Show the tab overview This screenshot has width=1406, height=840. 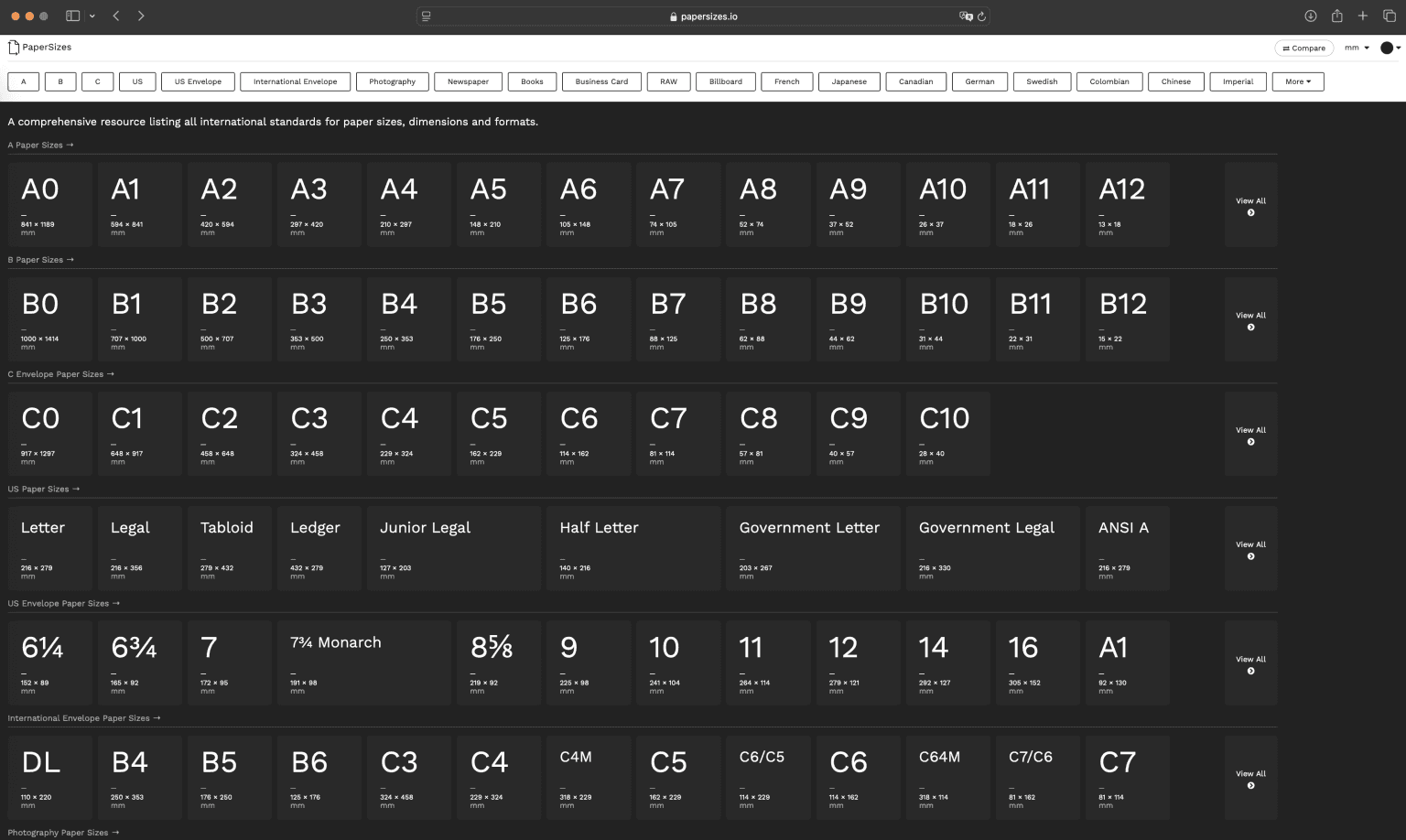click(1389, 16)
